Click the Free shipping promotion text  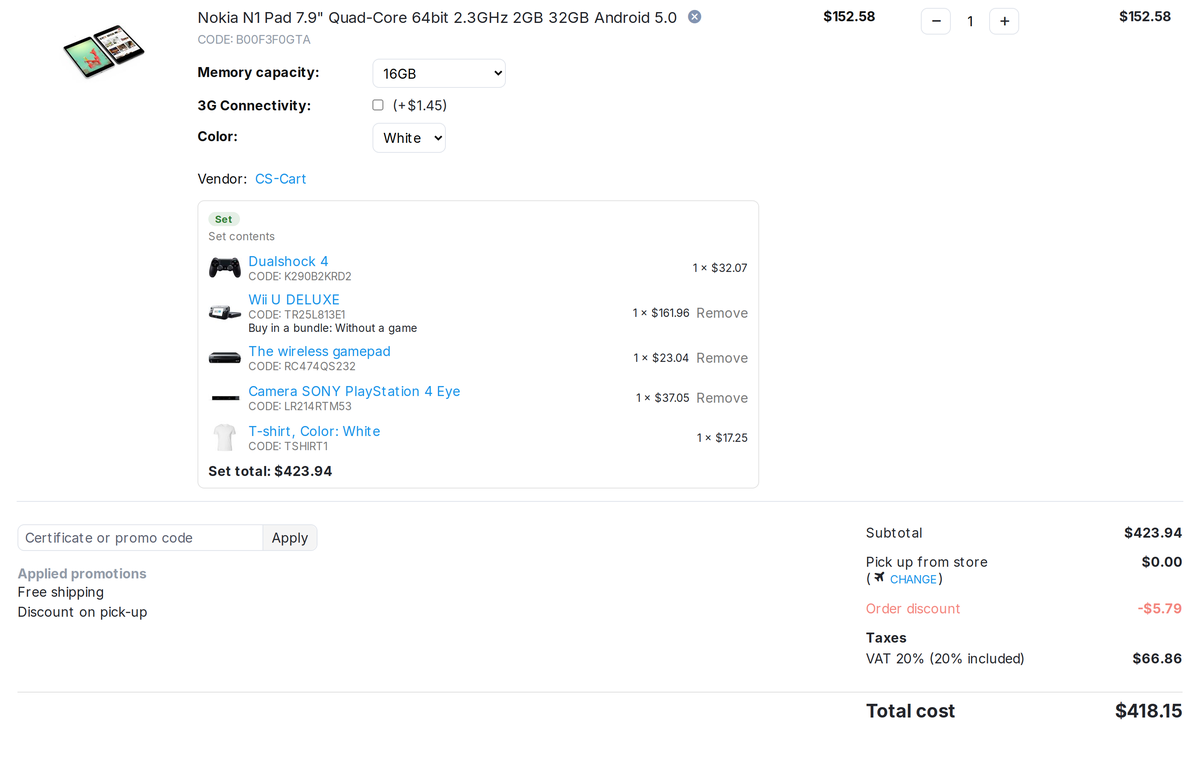[x=60, y=592]
